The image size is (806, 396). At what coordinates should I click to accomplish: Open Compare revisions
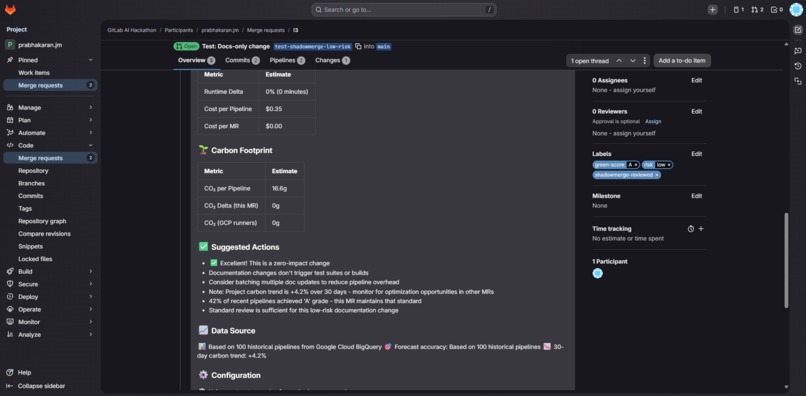pos(49,233)
